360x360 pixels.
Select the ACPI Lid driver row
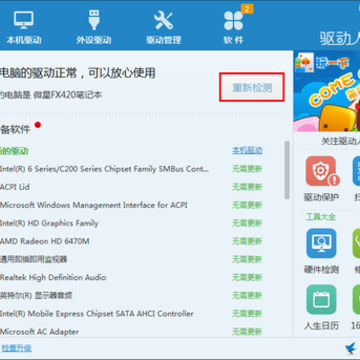click(131, 187)
